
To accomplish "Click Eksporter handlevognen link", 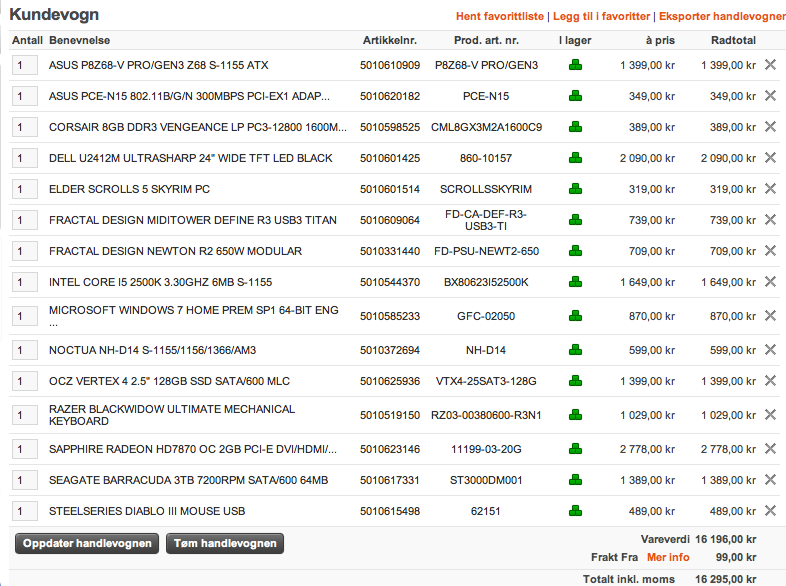I will [722, 16].
